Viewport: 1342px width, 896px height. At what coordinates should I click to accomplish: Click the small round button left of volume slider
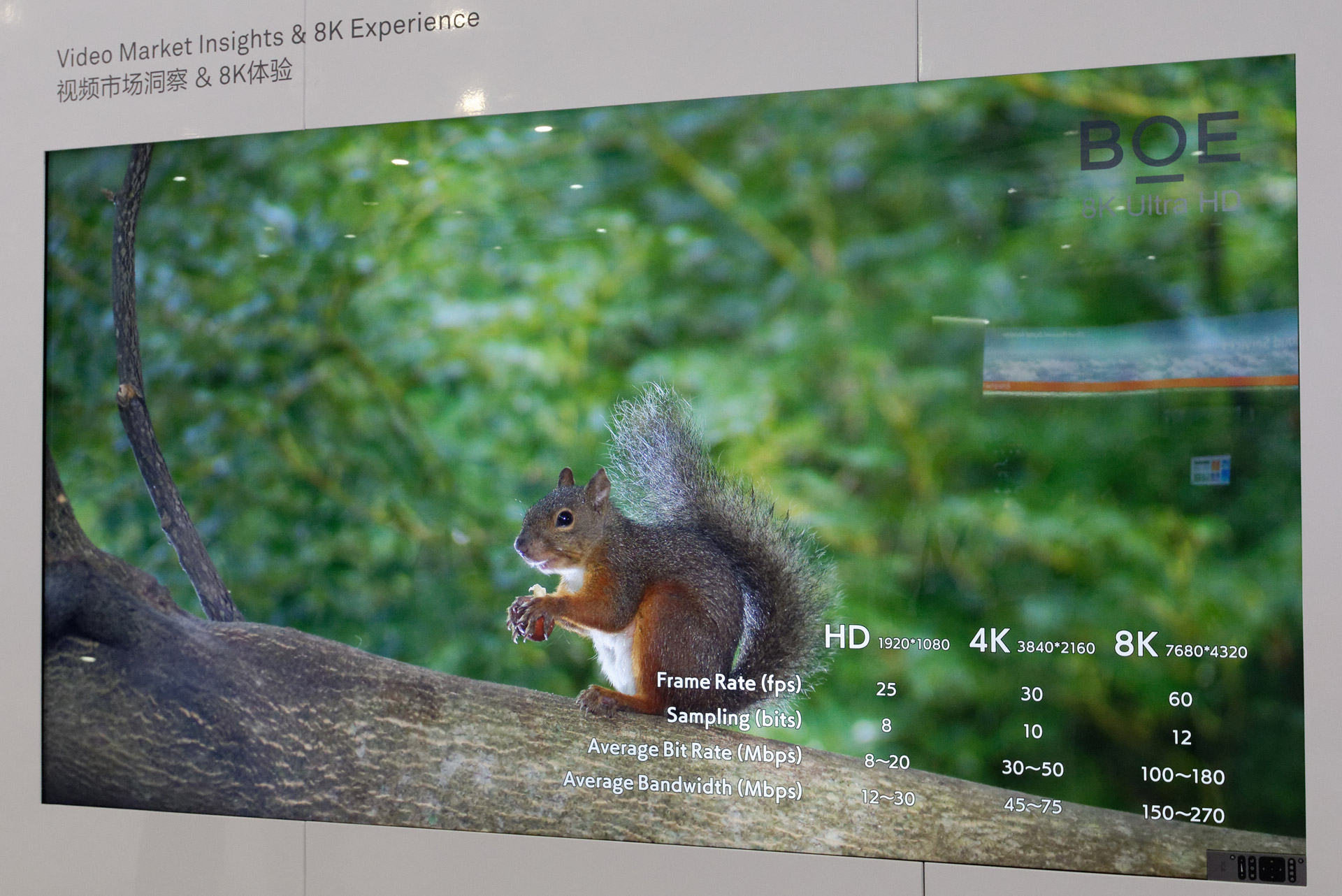(1232, 858)
